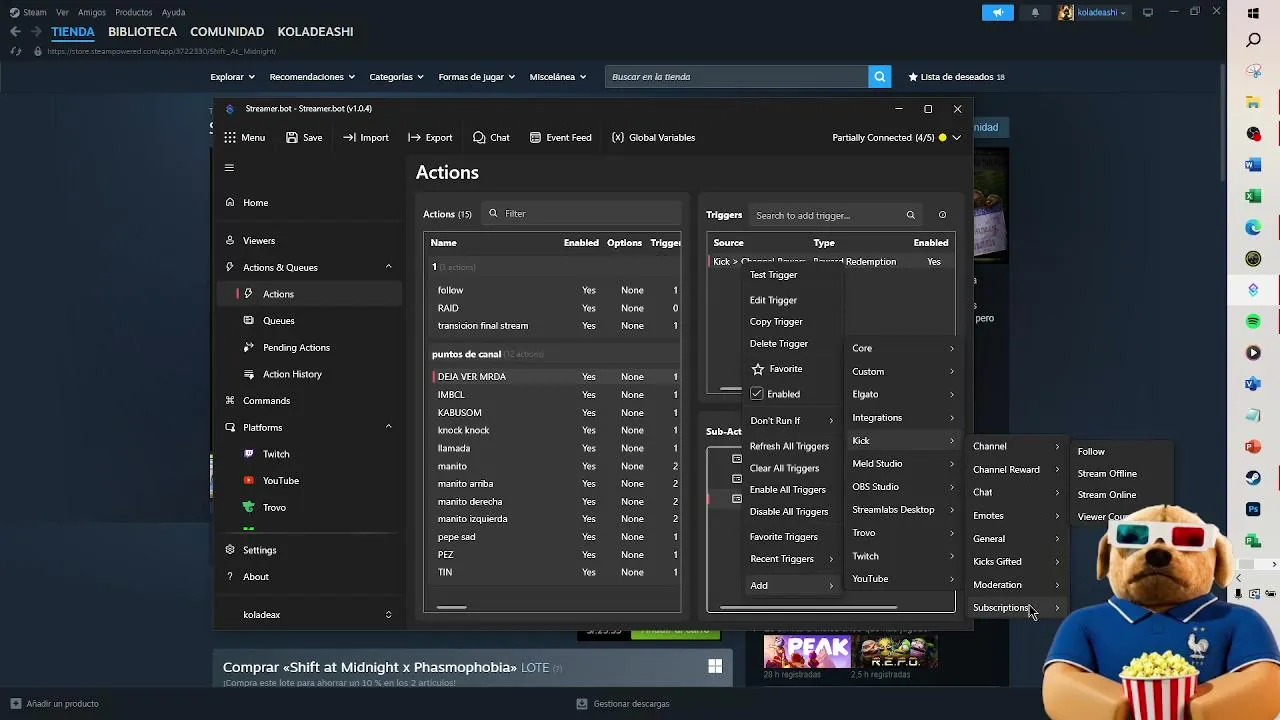Open Twitch under Platforms in the sidebar
Screen dimensions: 1280x720
(x=276, y=455)
